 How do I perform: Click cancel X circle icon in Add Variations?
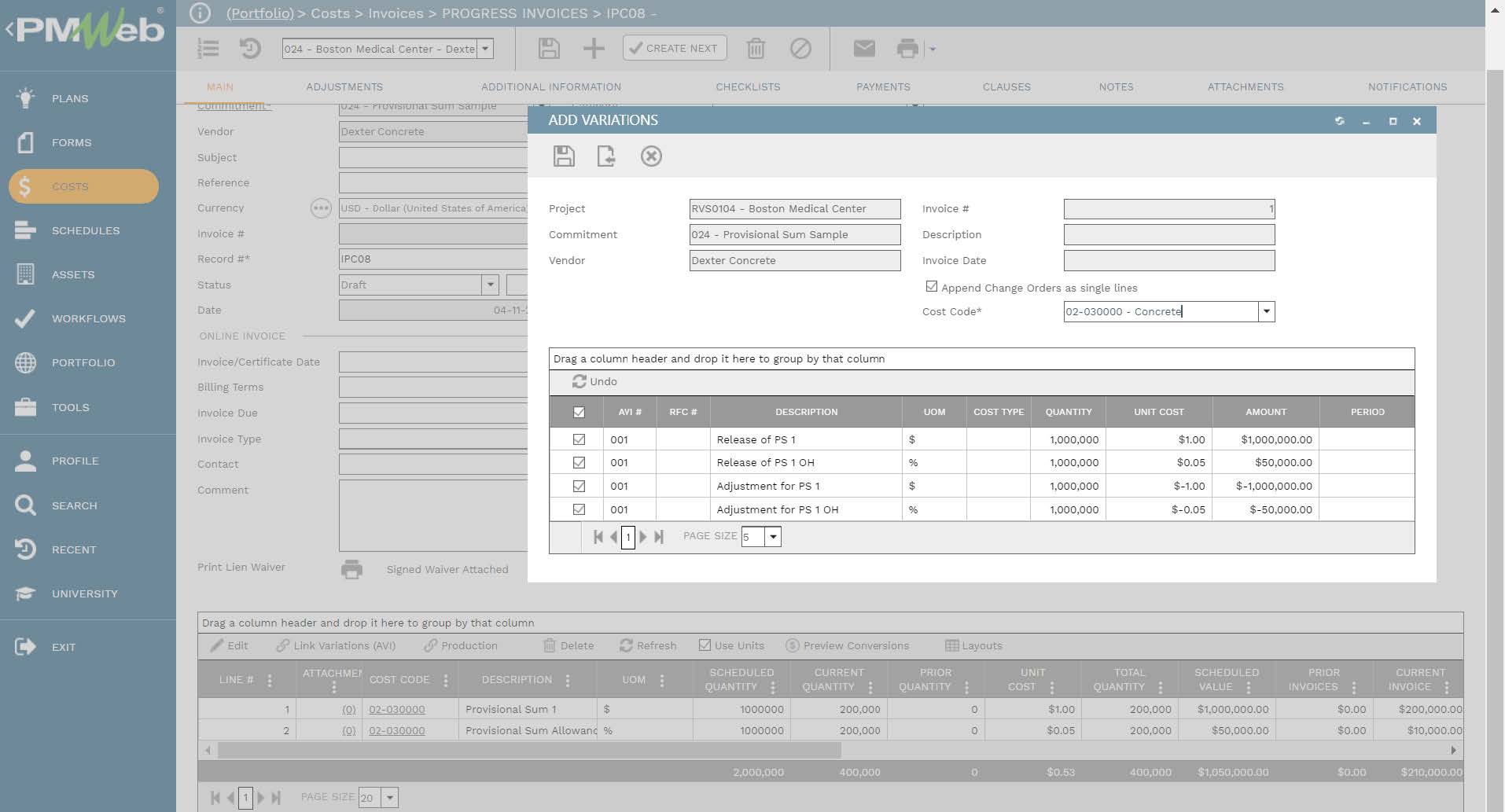point(651,156)
